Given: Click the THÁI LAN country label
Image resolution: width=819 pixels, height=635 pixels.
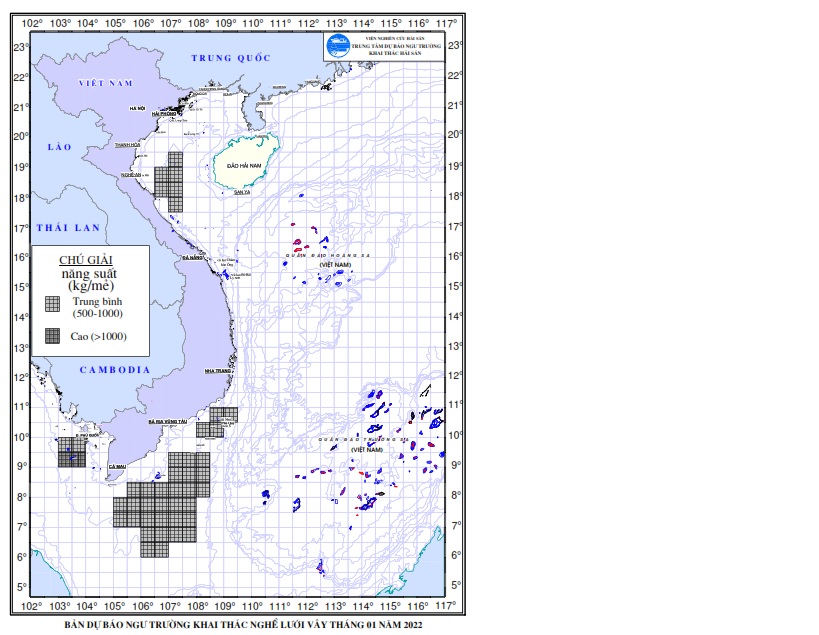Looking at the screenshot, I should click(x=68, y=228).
